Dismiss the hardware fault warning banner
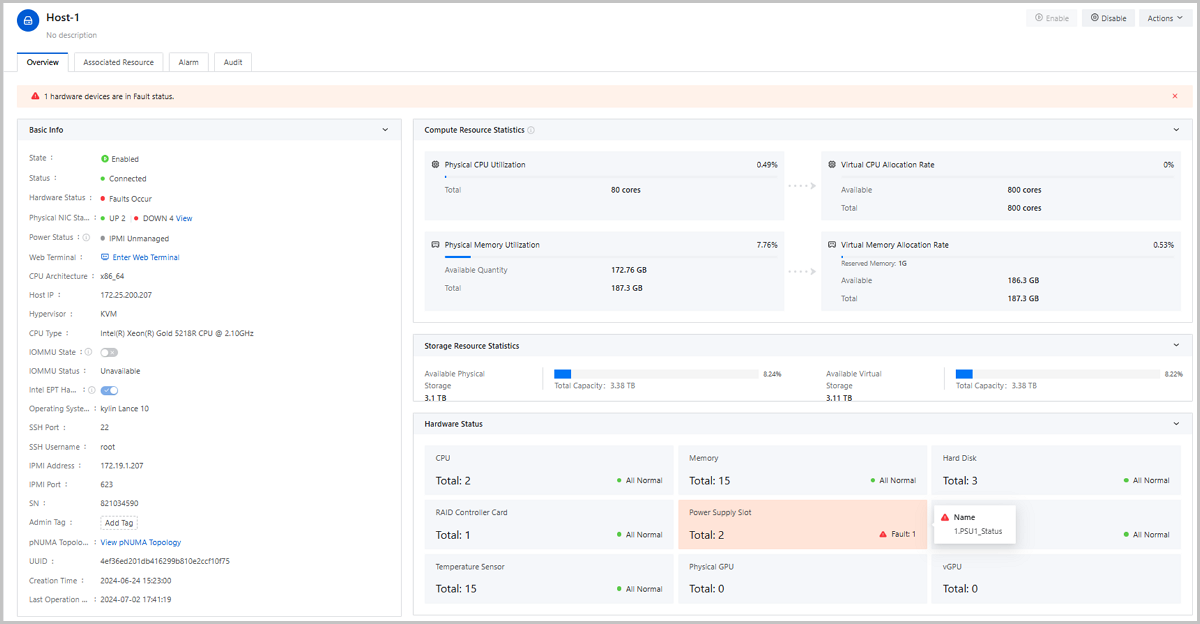Screen dimensions: 1200x624 click(x=1175, y=96)
